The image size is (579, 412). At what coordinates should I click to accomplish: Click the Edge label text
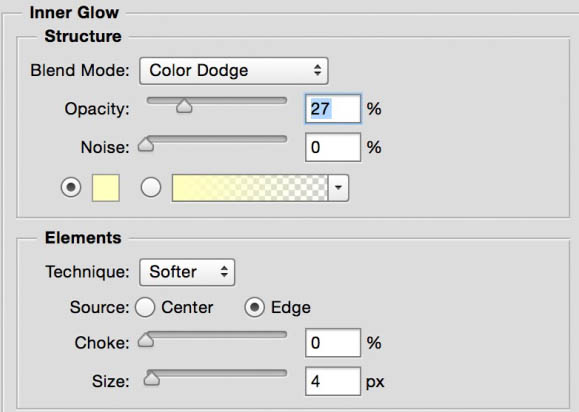point(291,308)
